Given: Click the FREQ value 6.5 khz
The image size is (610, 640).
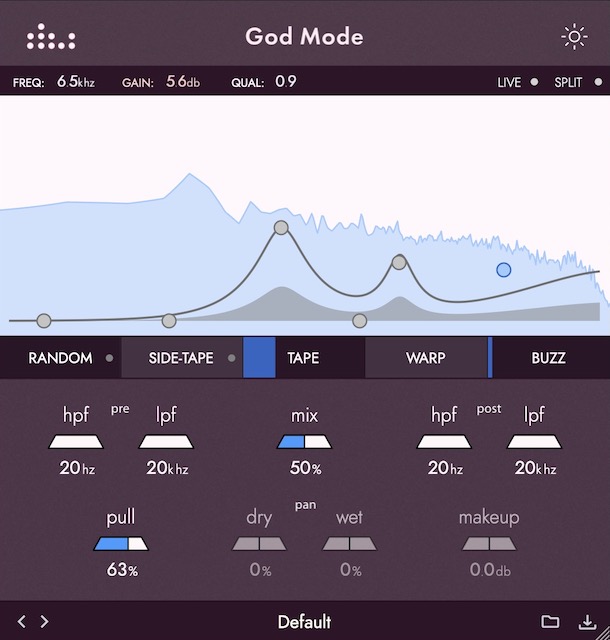Looking at the screenshot, I should (x=74, y=82).
